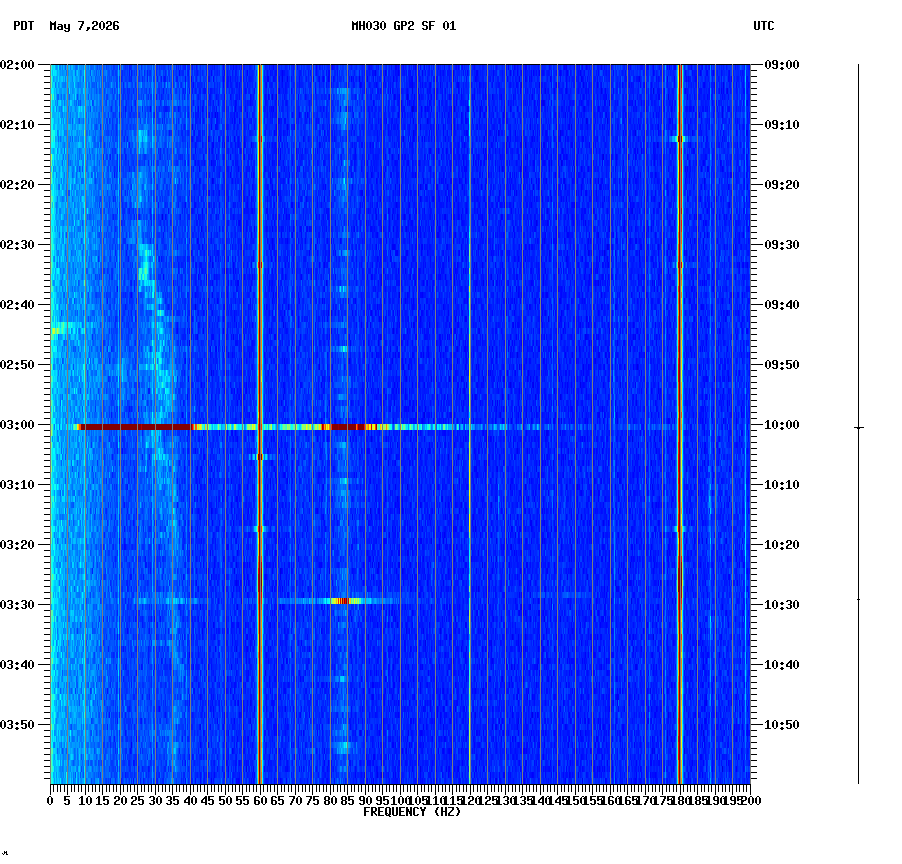
Task: Click the 02:10 PDT time label
Action: pyautogui.click(x=17, y=125)
